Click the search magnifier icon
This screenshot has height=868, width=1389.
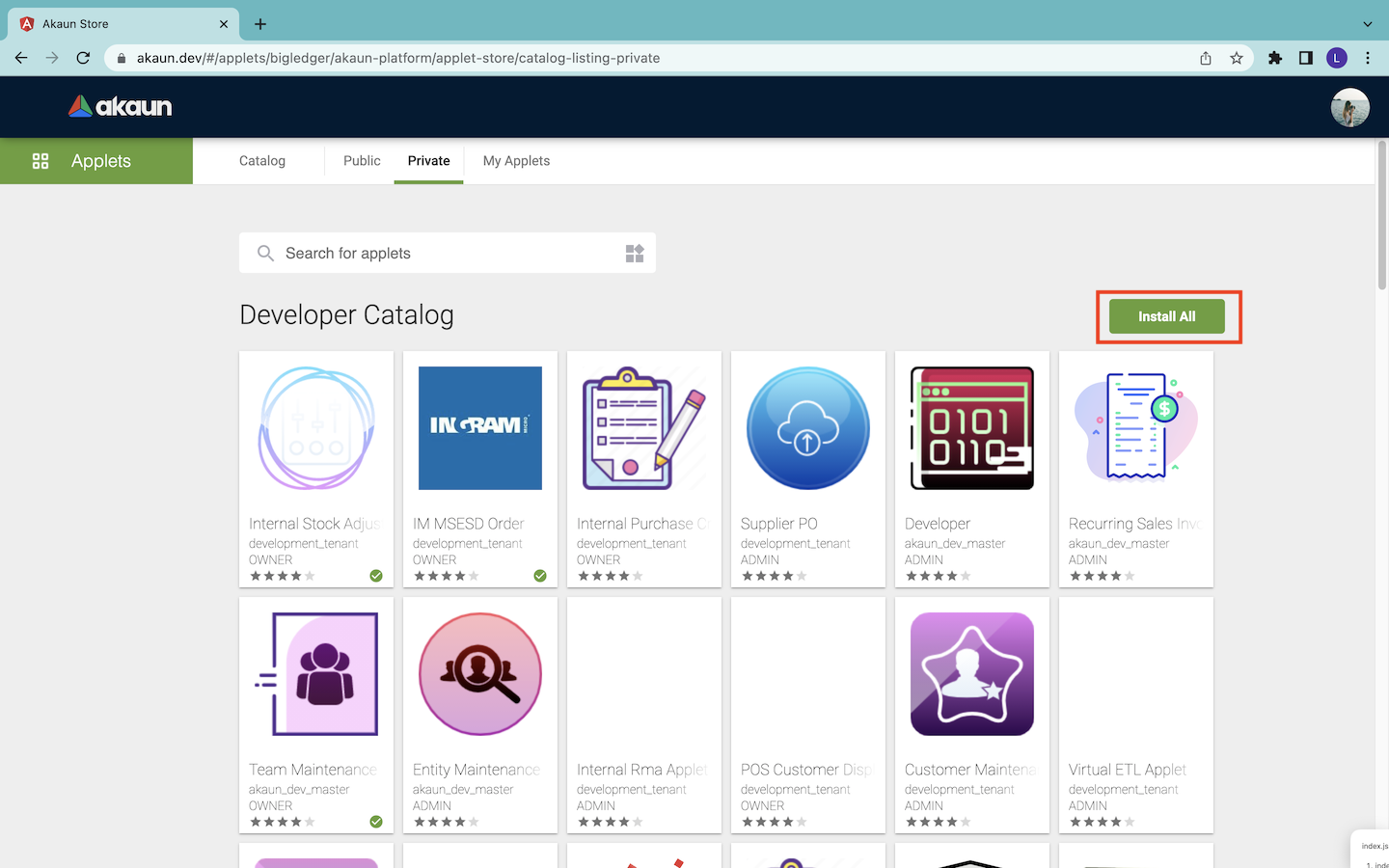265,254
